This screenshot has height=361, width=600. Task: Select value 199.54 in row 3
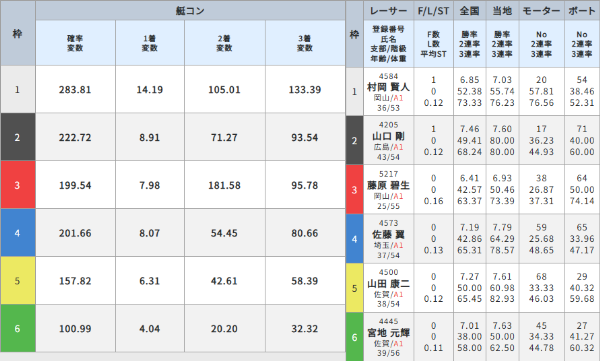75,185
